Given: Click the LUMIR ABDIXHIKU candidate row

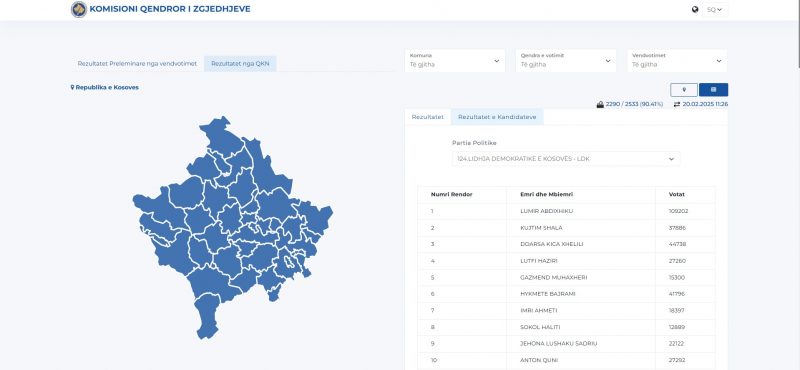Looking at the screenshot, I should coord(566,211).
